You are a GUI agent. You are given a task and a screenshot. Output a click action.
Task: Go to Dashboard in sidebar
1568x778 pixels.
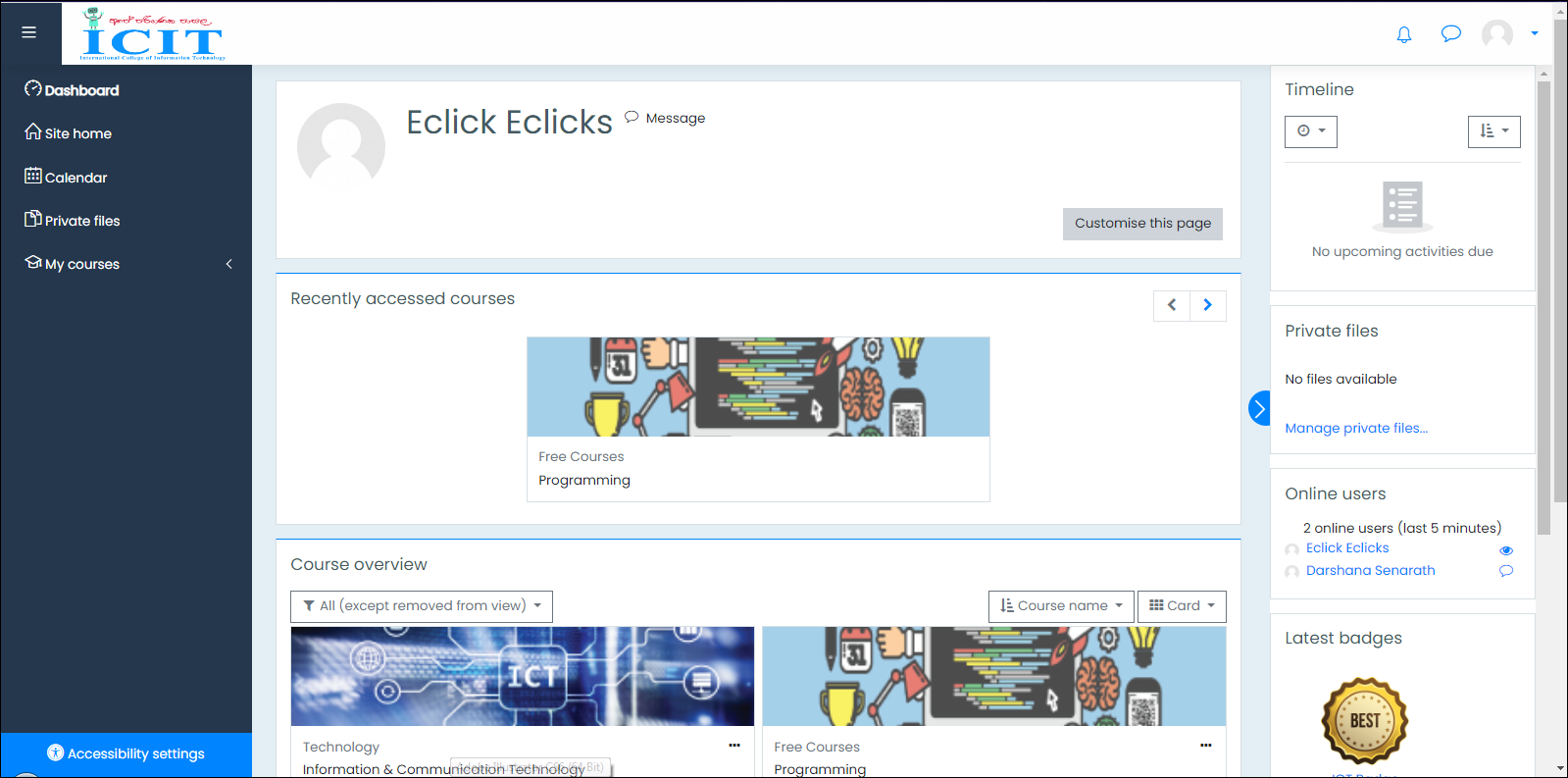tap(81, 90)
